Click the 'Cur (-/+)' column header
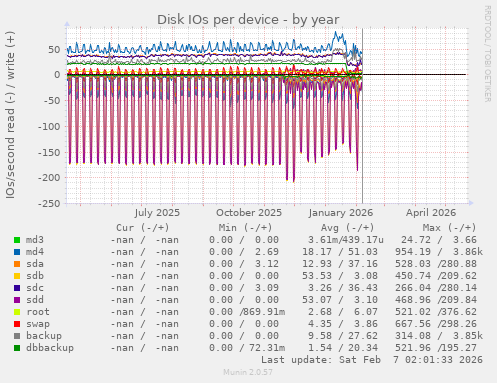 [x=143, y=228]
